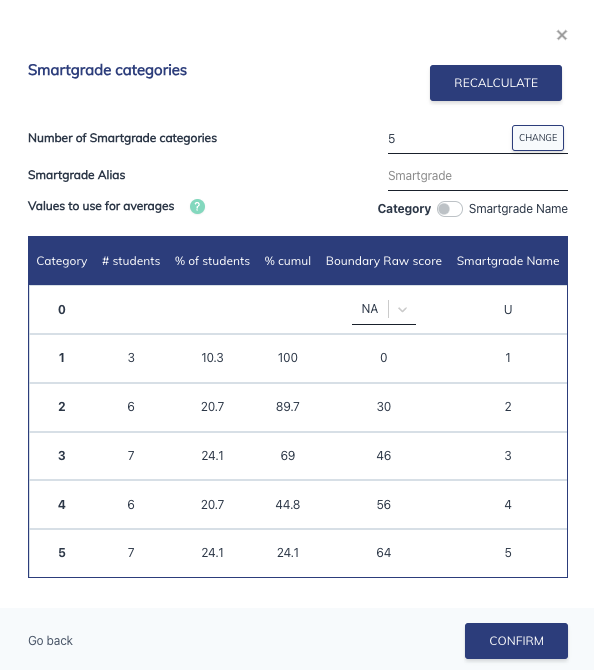This screenshot has width=594, height=670.
Task: Click the % cumul column header
Action: pos(288,261)
